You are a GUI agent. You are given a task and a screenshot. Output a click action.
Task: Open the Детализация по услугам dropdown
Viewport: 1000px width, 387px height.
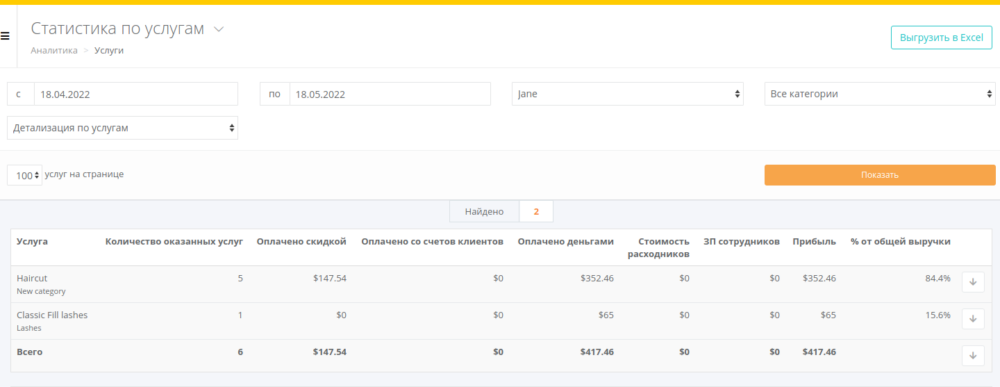(122, 128)
